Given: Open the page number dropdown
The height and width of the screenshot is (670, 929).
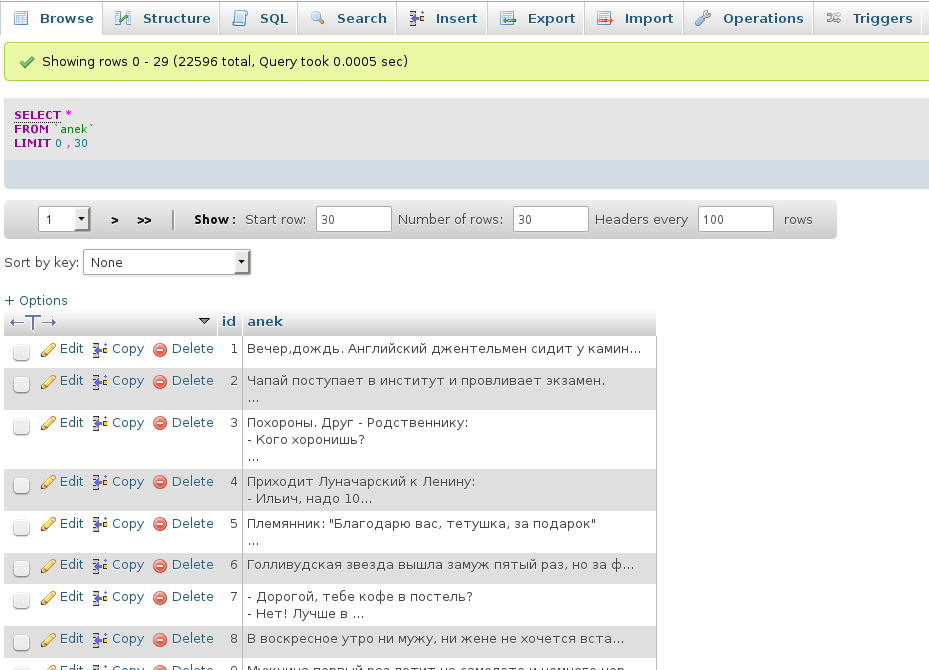Looking at the screenshot, I should (x=64, y=219).
